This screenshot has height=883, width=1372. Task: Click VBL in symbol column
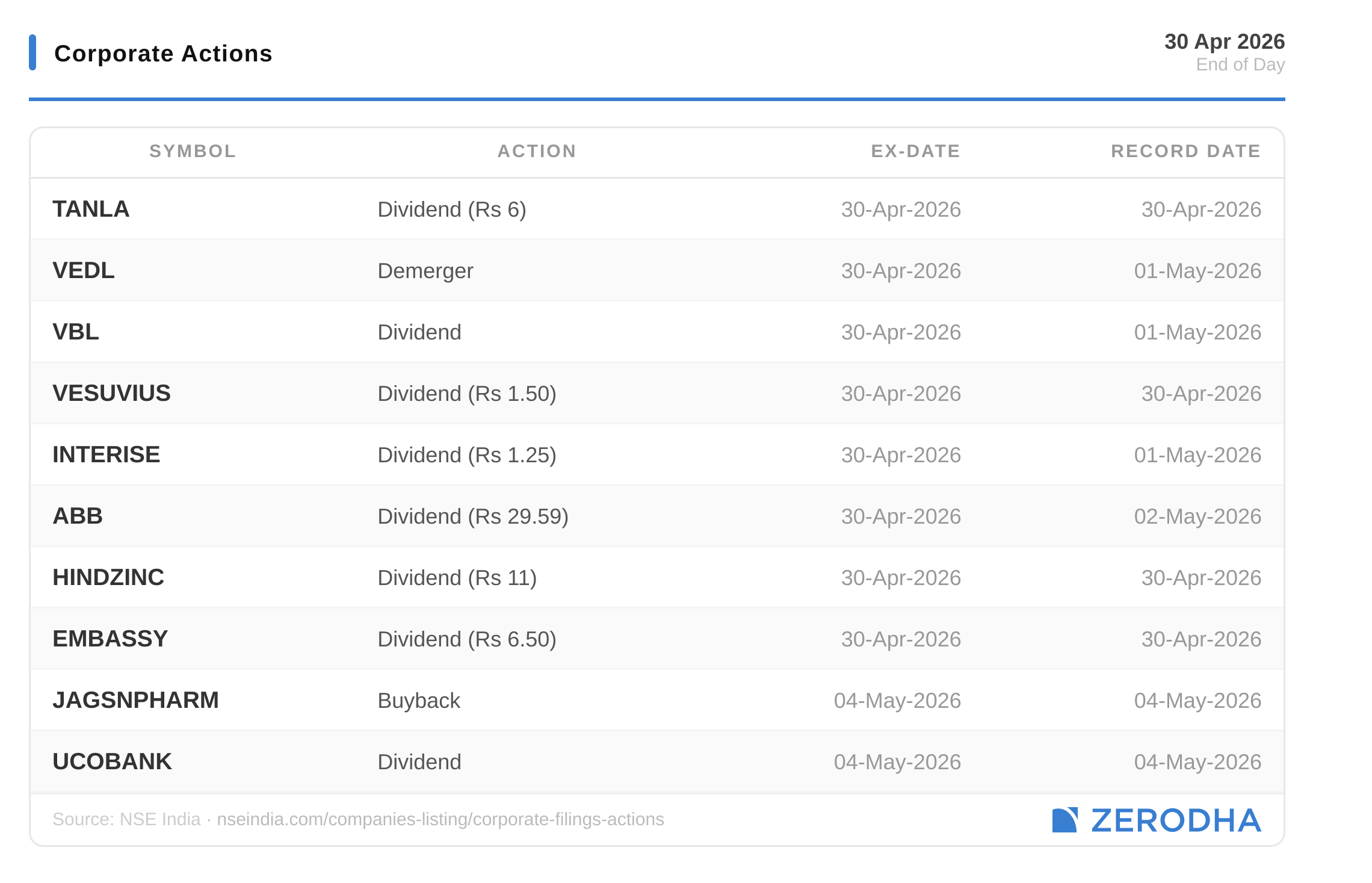pyautogui.click(x=76, y=332)
